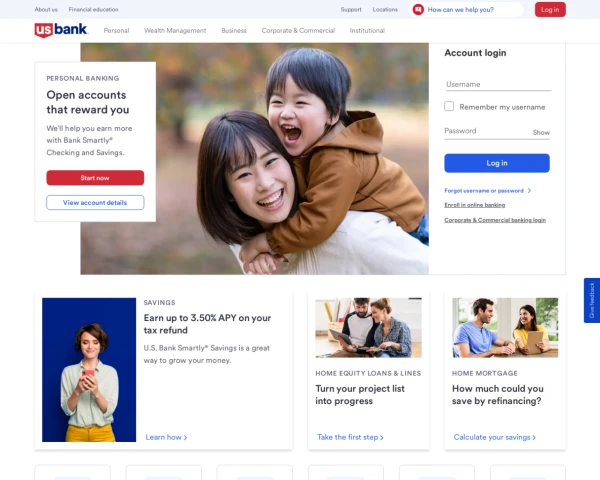Click Open accounts that reward you heading
This screenshot has height=480, width=600.
(88, 102)
